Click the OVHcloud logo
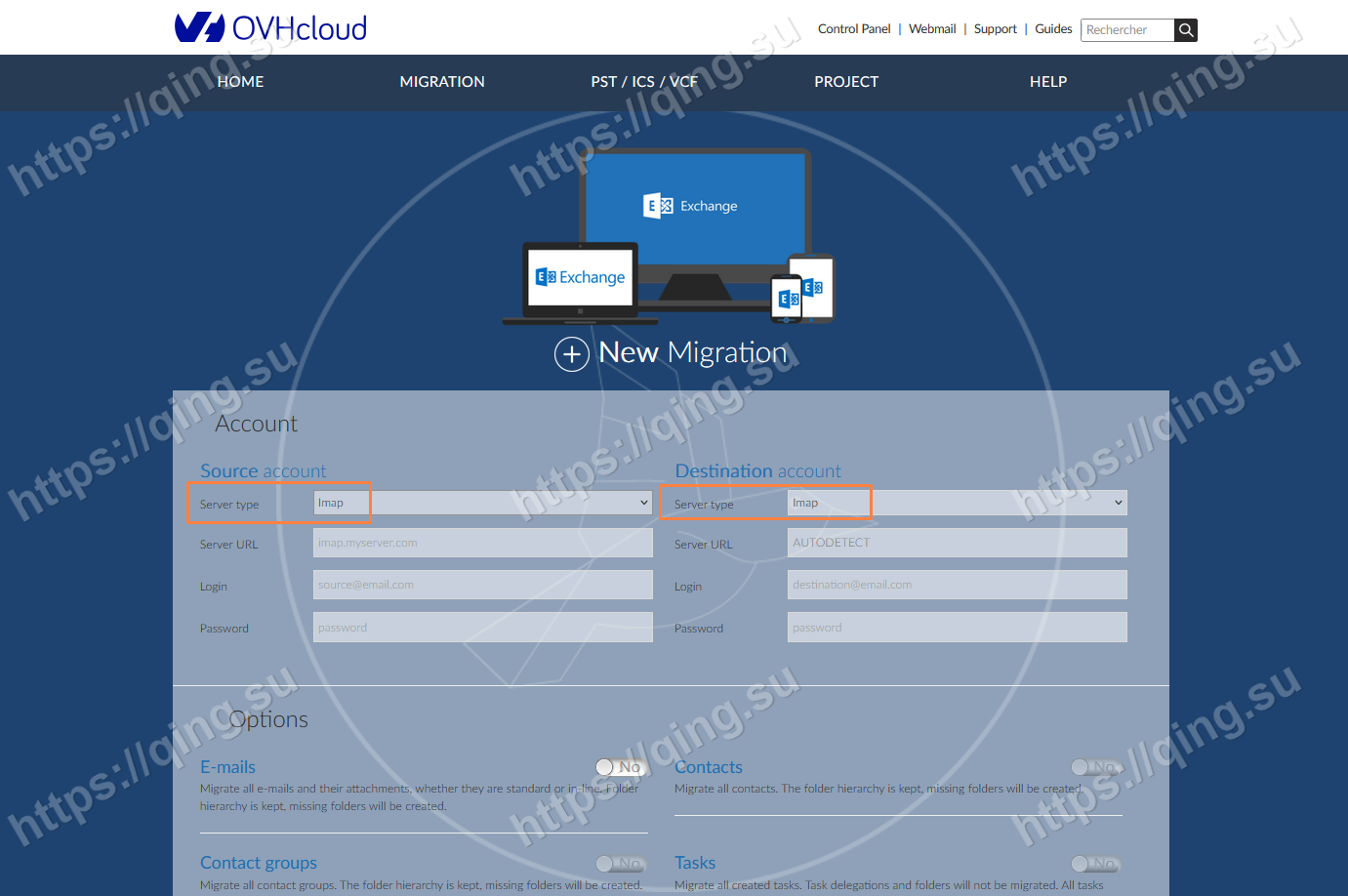The image size is (1348, 896). tap(270, 27)
